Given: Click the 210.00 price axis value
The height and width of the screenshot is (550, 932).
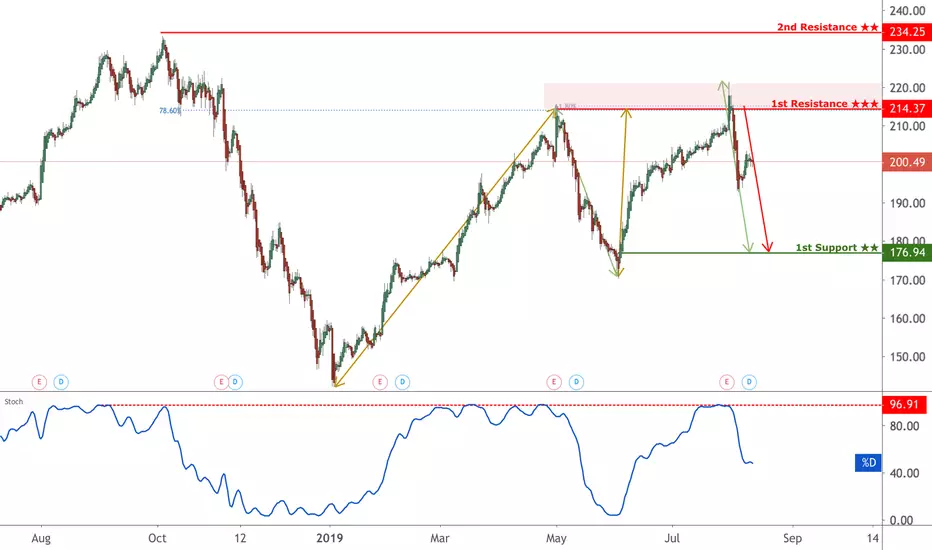Looking at the screenshot, I should click(907, 126).
